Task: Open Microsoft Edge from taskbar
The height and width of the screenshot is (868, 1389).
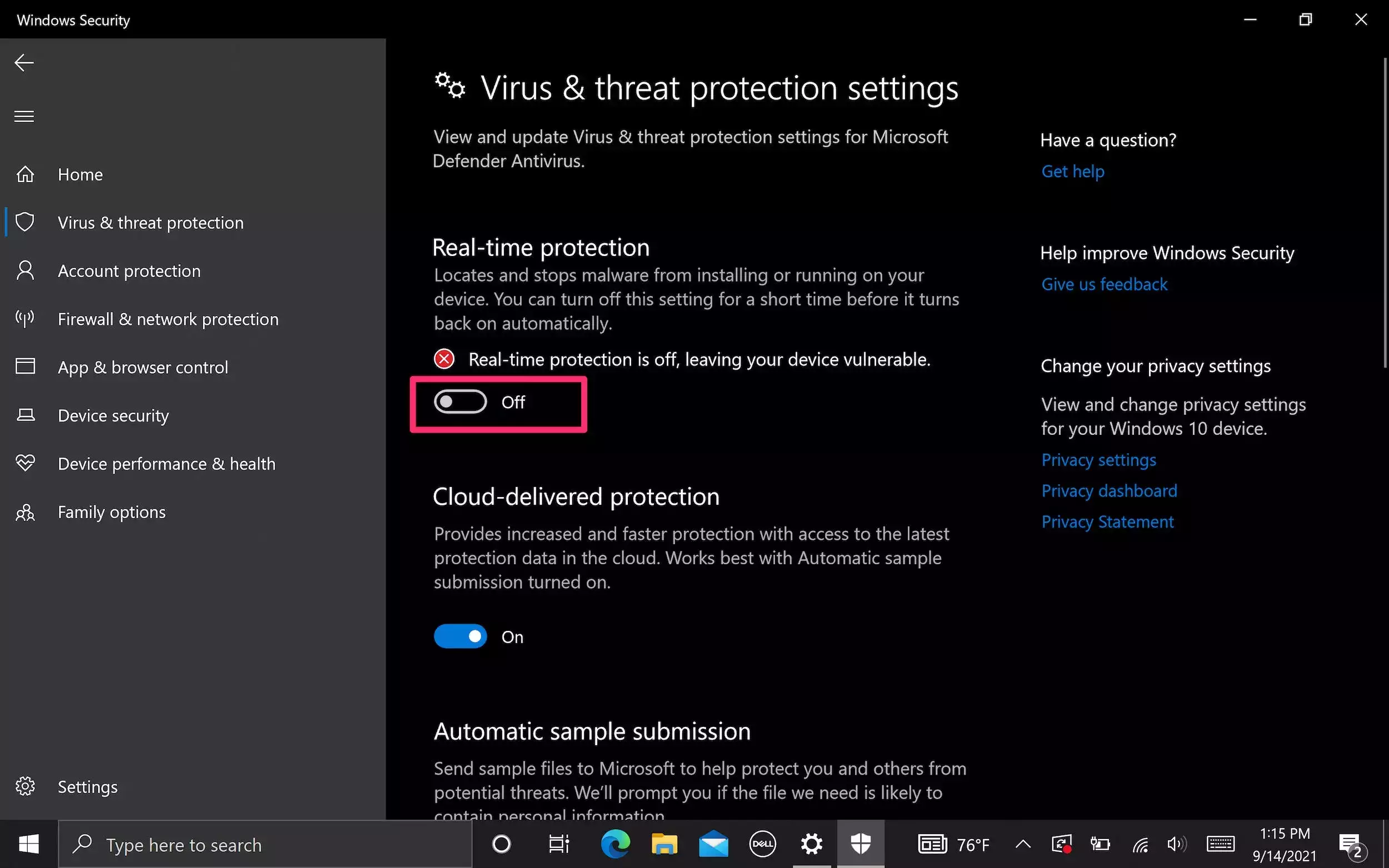Action: pos(615,845)
